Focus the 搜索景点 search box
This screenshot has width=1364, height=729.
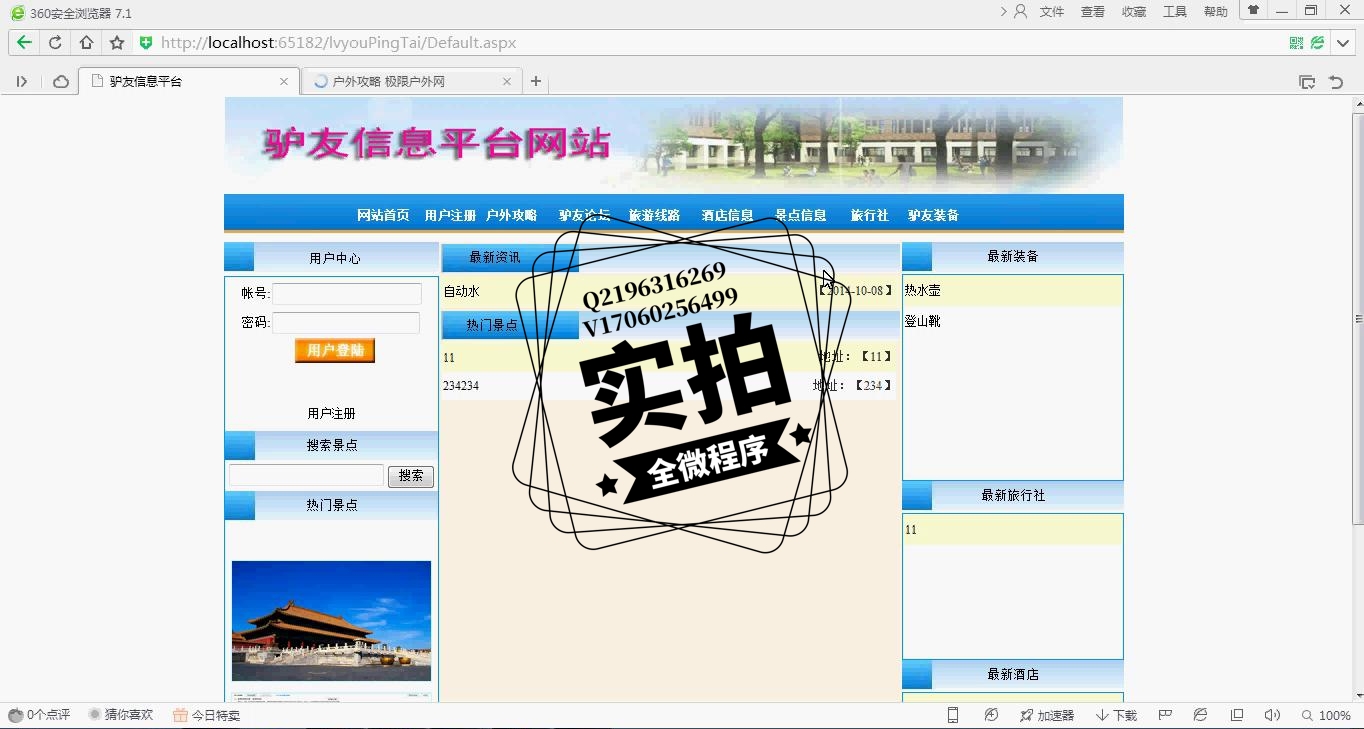coord(306,475)
